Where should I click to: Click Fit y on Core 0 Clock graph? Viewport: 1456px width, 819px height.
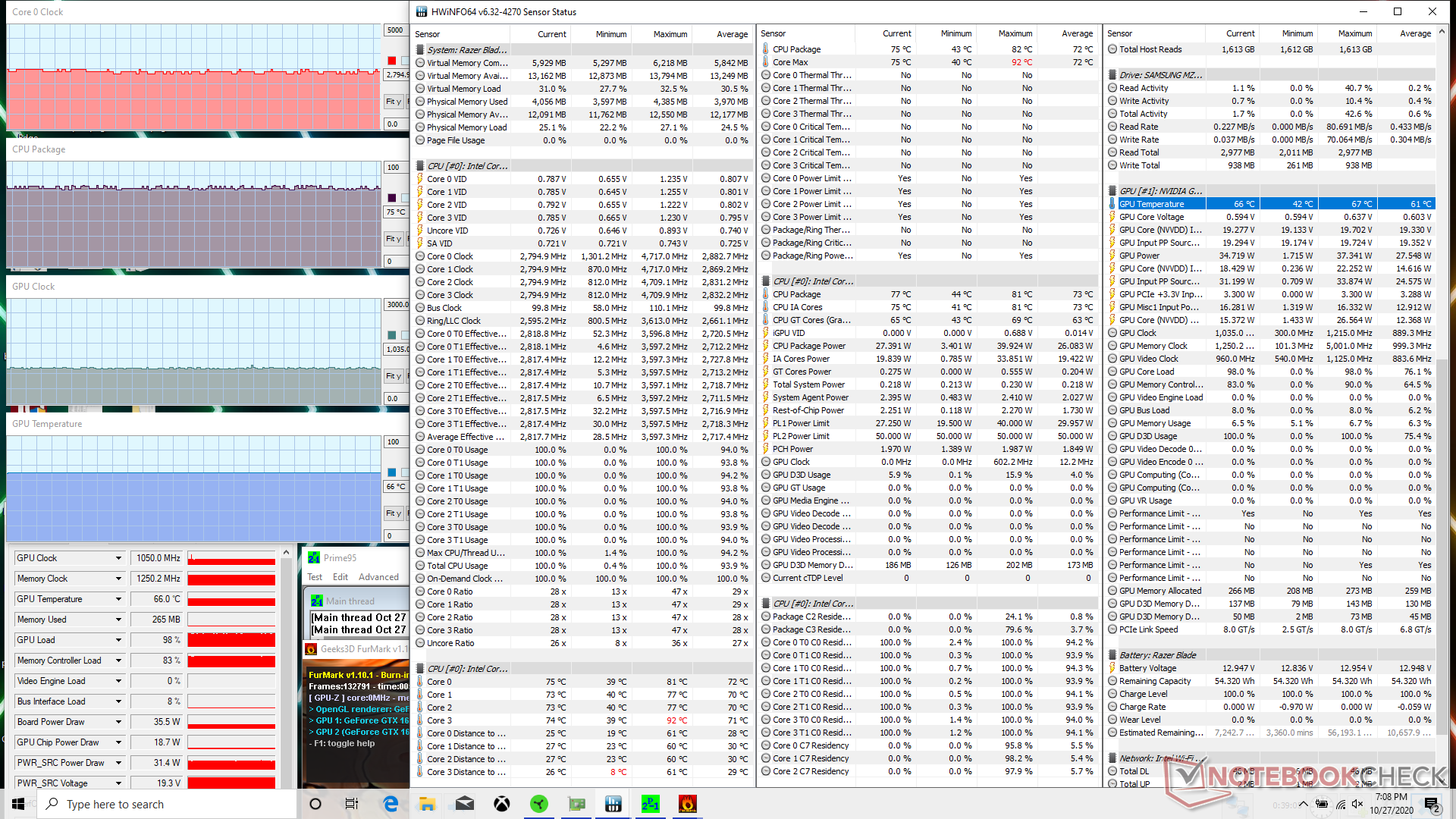[x=394, y=102]
